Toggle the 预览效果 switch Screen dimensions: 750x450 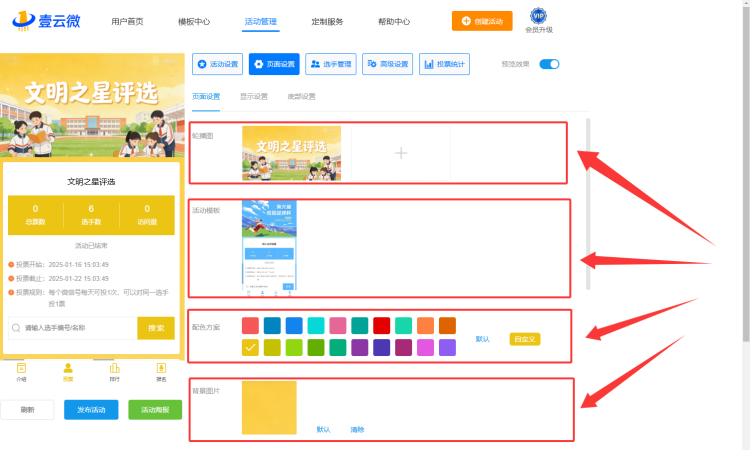[x=549, y=64]
